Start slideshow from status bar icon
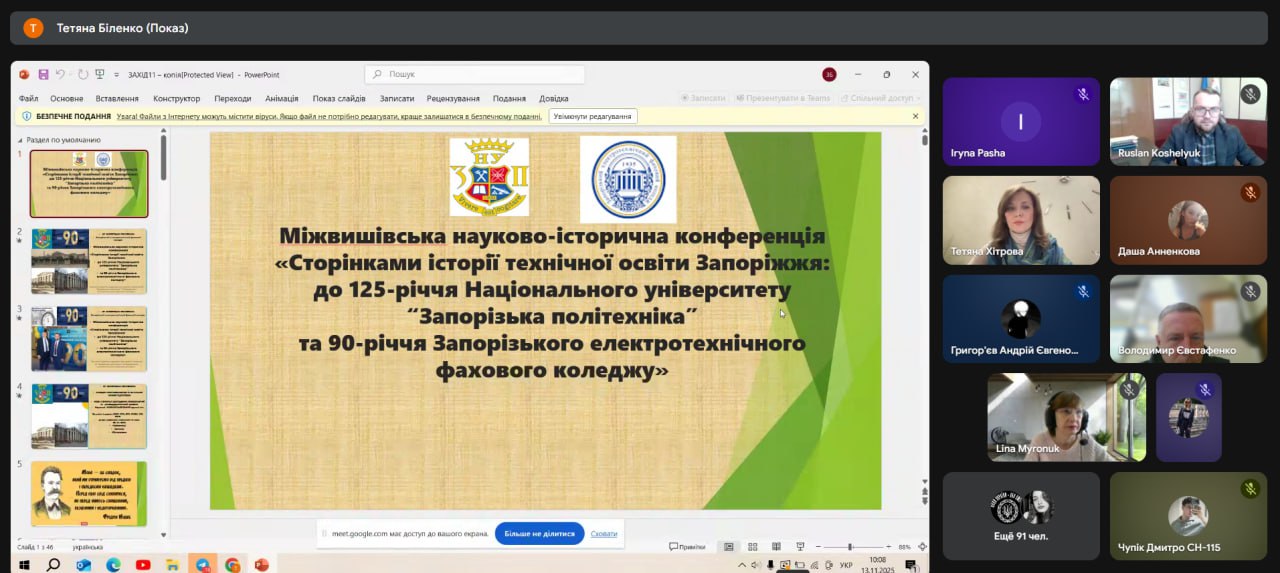Viewport: 1280px width, 573px height. pos(800,547)
